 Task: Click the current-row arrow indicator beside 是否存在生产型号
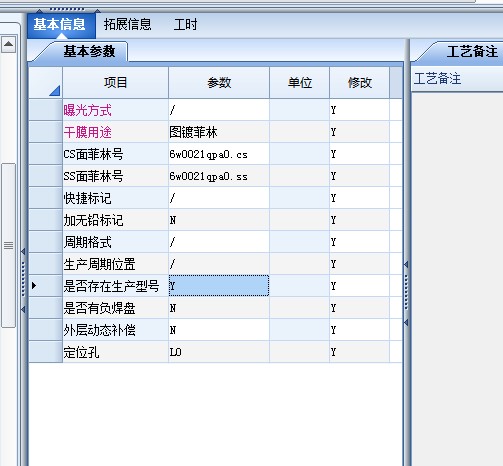(34, 286)
